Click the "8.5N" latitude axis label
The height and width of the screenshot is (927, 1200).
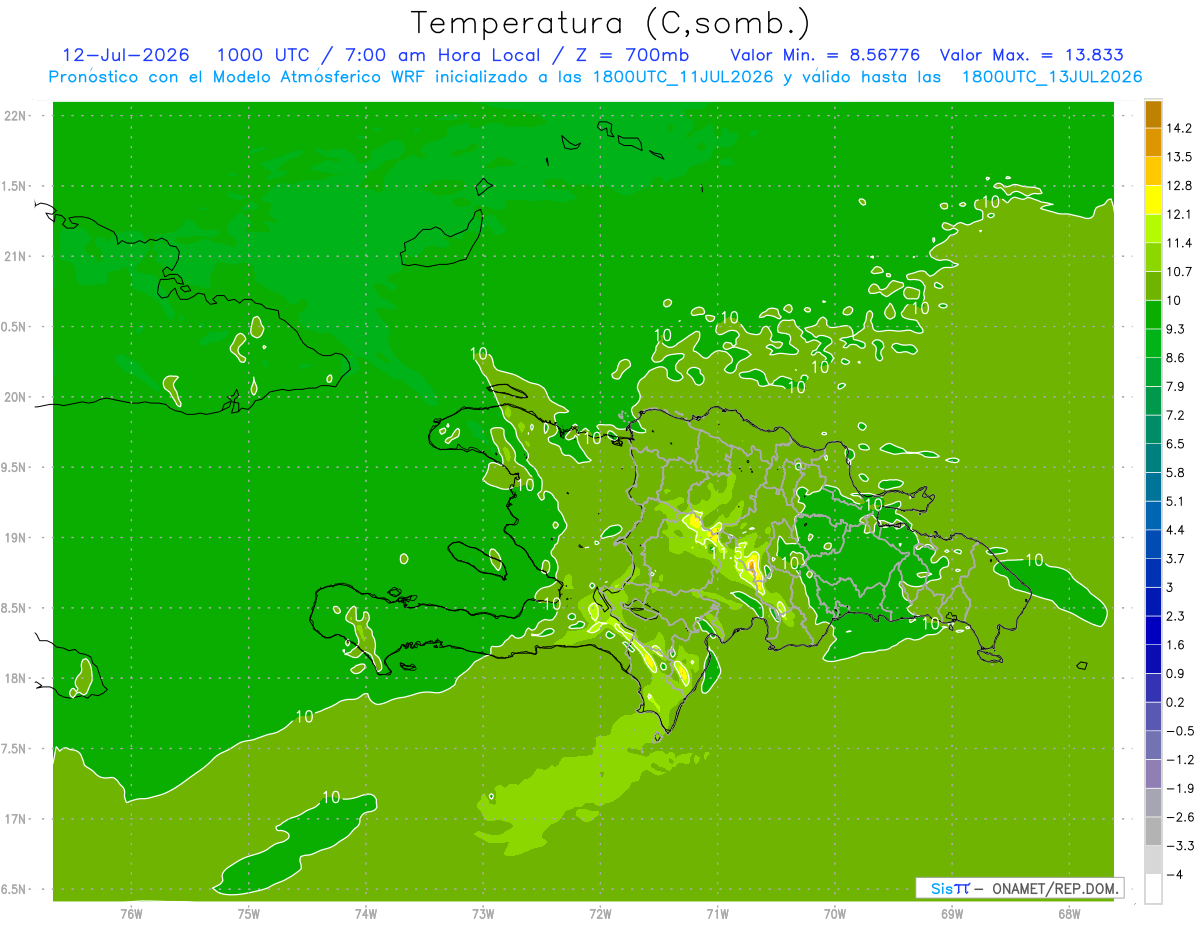pyautogui.click(x=15, y=608)
